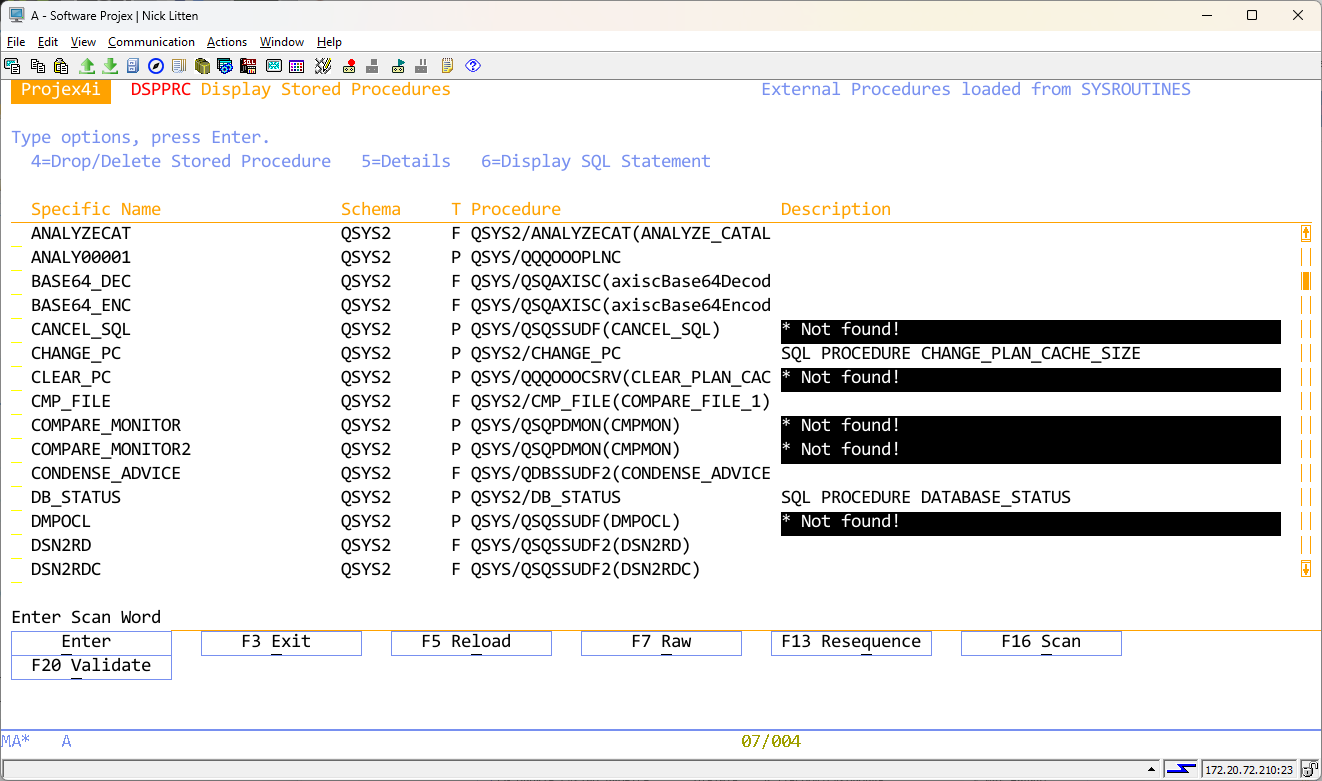Viewport: 1322px width, 781px height.
Task: Click the Enter function button
Action: tap(91, 643)
